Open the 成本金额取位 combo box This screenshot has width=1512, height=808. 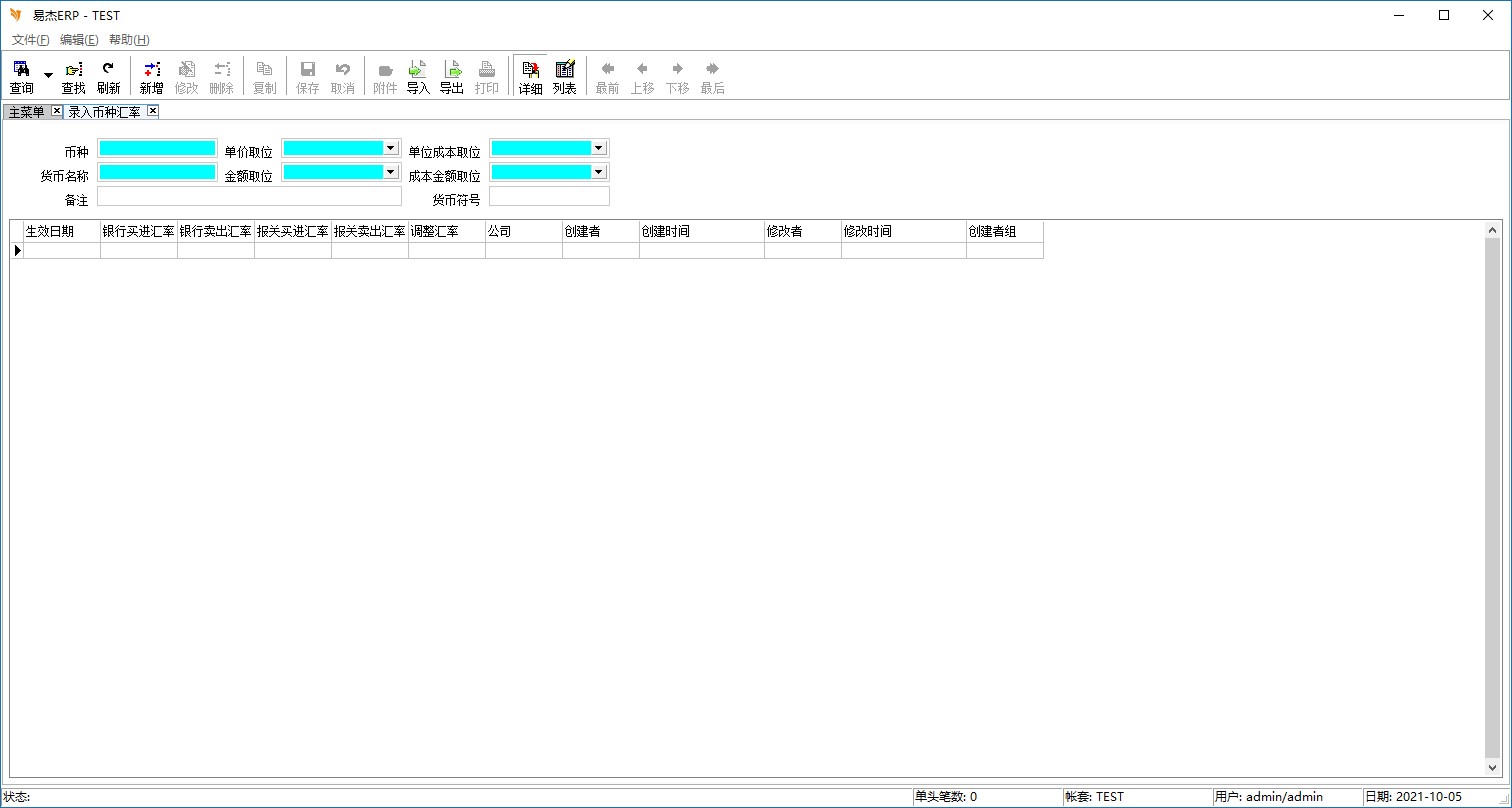[599, 172]
